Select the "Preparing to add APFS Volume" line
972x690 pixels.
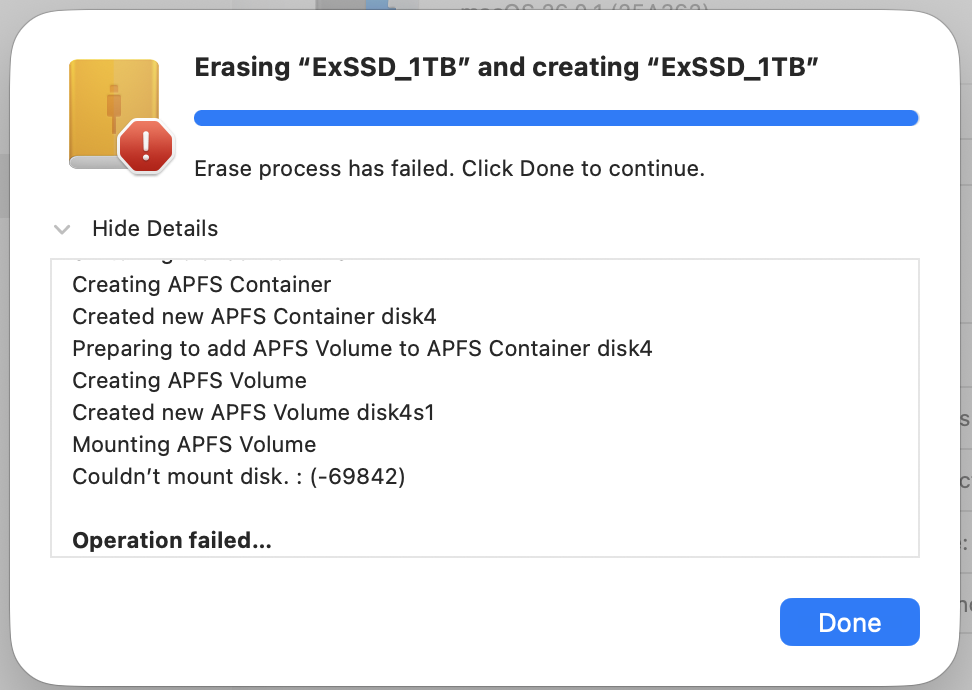pyautogui.click(x=362, y=349)
